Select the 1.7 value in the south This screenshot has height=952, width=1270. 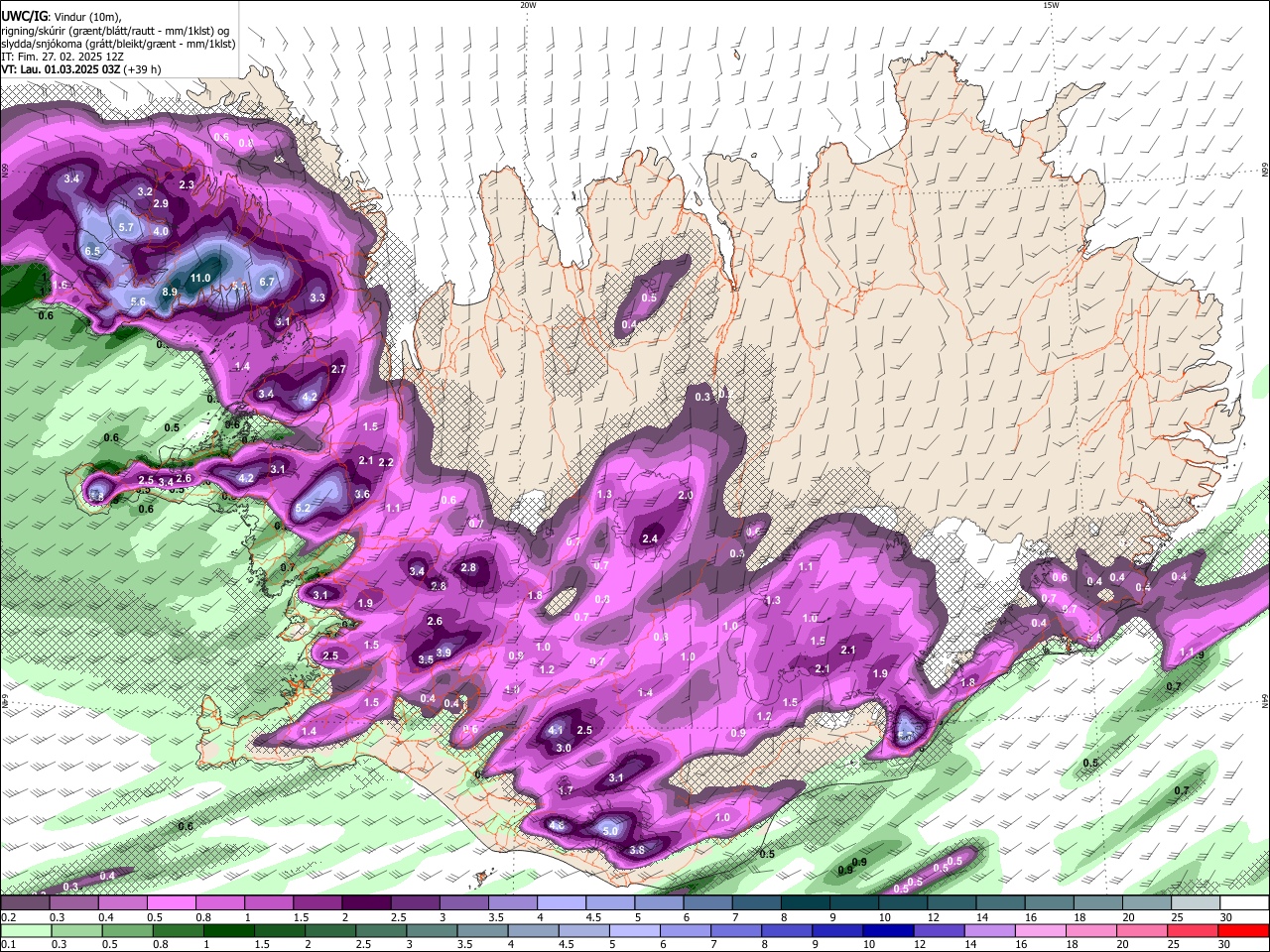pyautogui.click(x=566, y=791)
